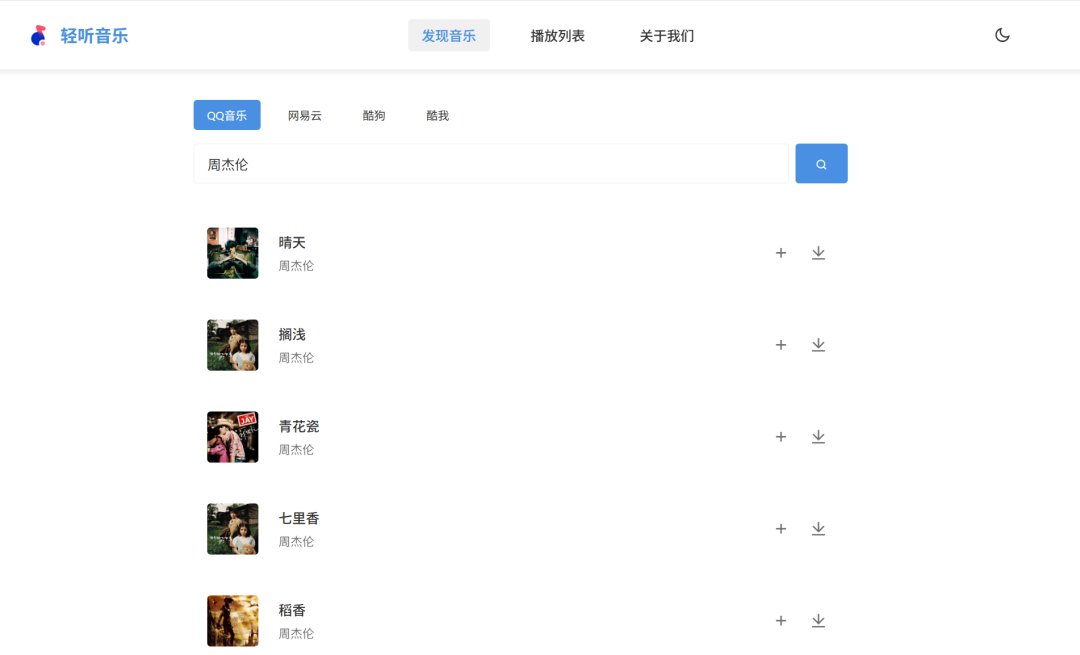Click the 周杰伦 search input field
Screen dimensions: 1080x655
490,163
